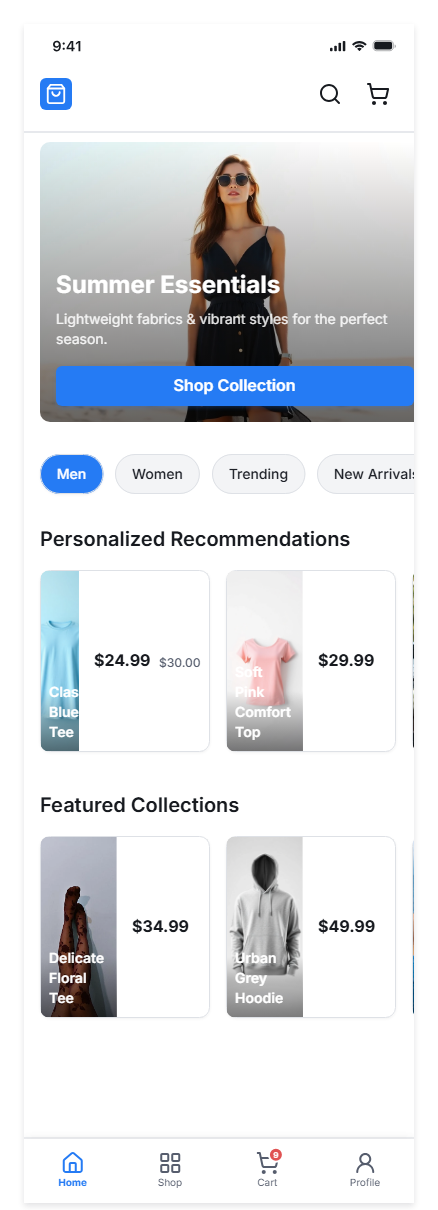Tap the $49.99 hoodie price

point(346,926)
